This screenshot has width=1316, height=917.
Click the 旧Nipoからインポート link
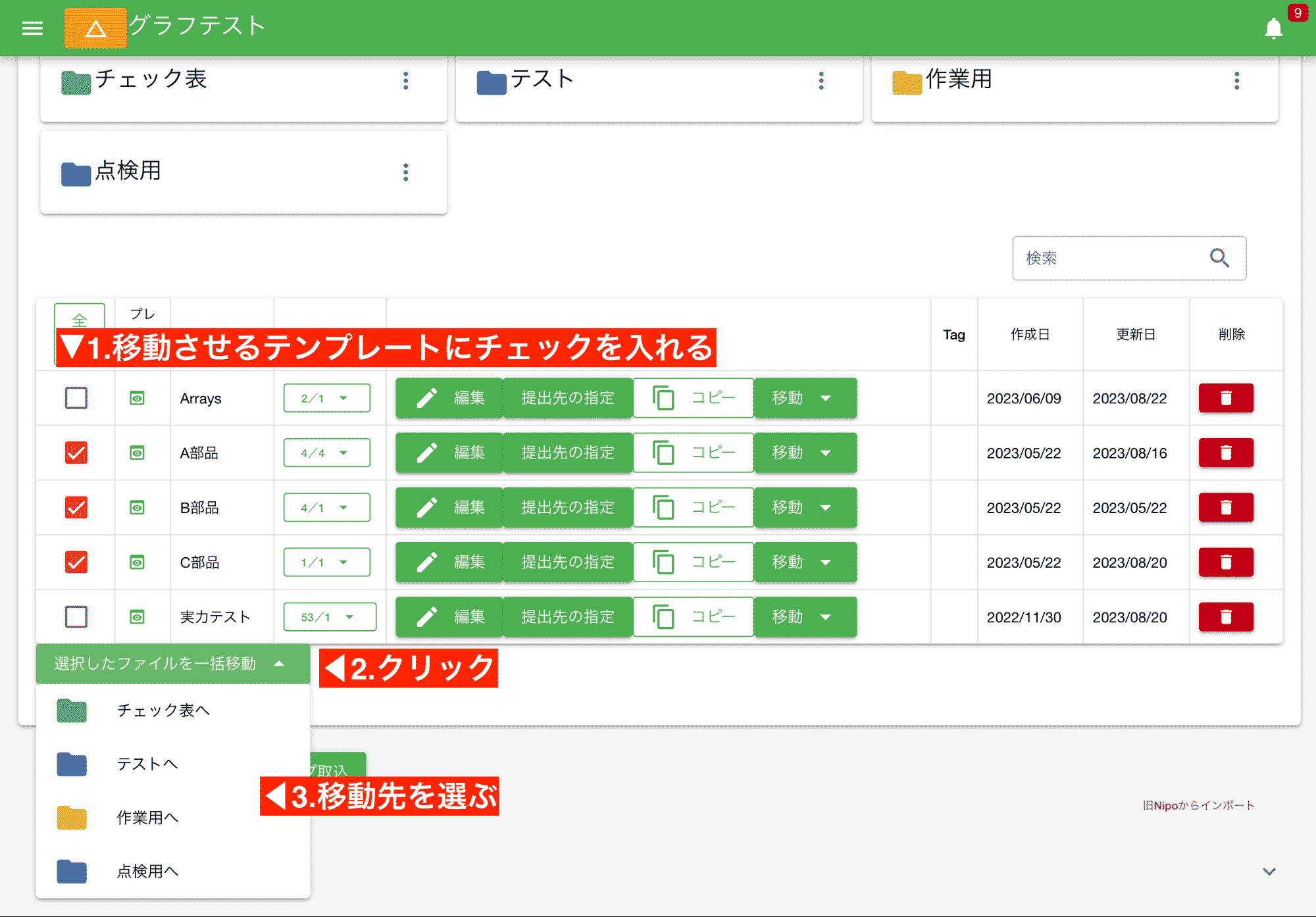tap(1199, 805)
